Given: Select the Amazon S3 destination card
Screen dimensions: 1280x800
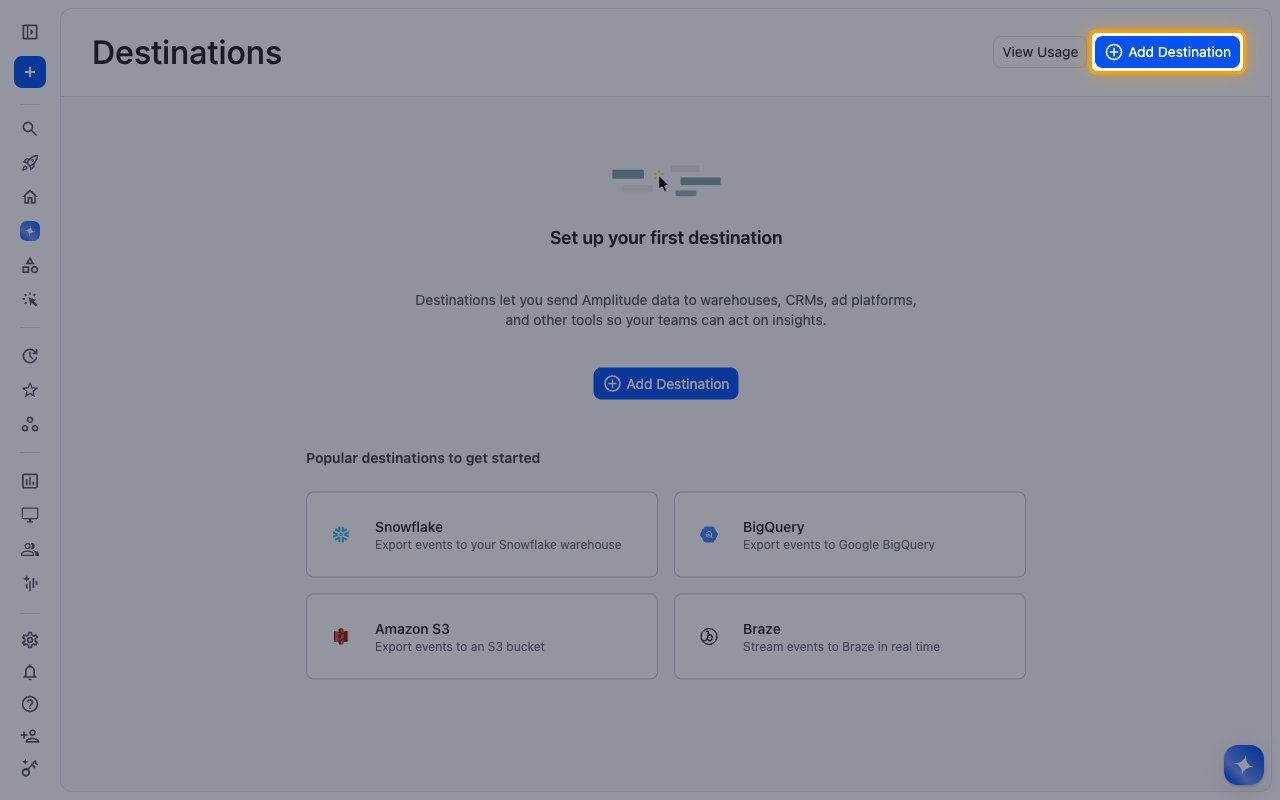Looking at the screenshot, I should (482, 636).
